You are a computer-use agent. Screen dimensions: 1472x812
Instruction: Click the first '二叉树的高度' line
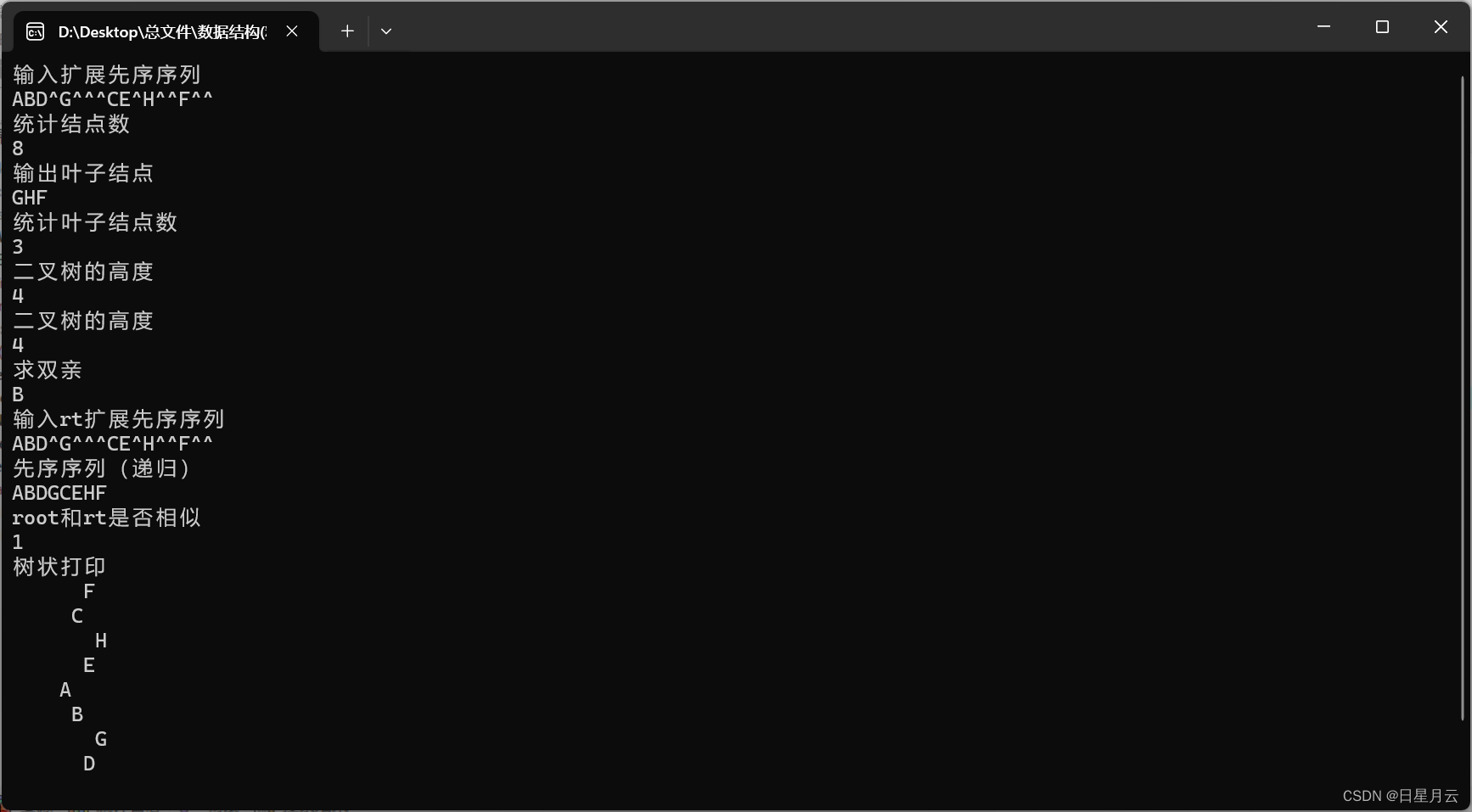click(83, 272)
